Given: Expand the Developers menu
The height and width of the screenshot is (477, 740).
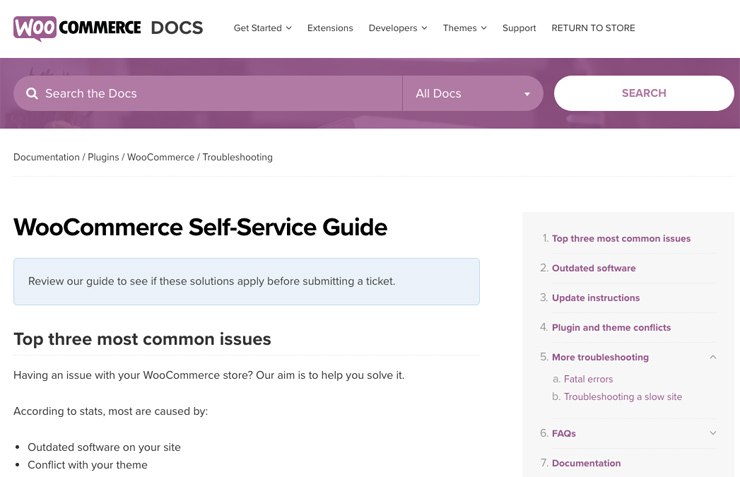Looking at the screenshot, I should pos(398,28).
